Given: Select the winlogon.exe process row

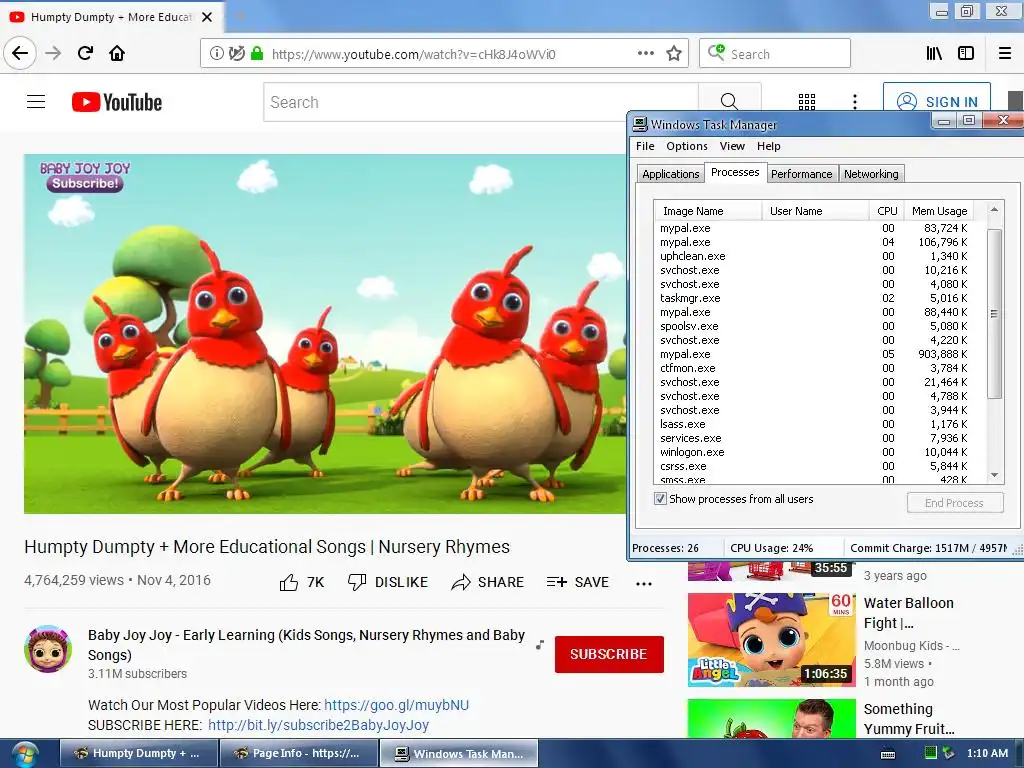Looking at the screenshot, I should coord(813,452).
